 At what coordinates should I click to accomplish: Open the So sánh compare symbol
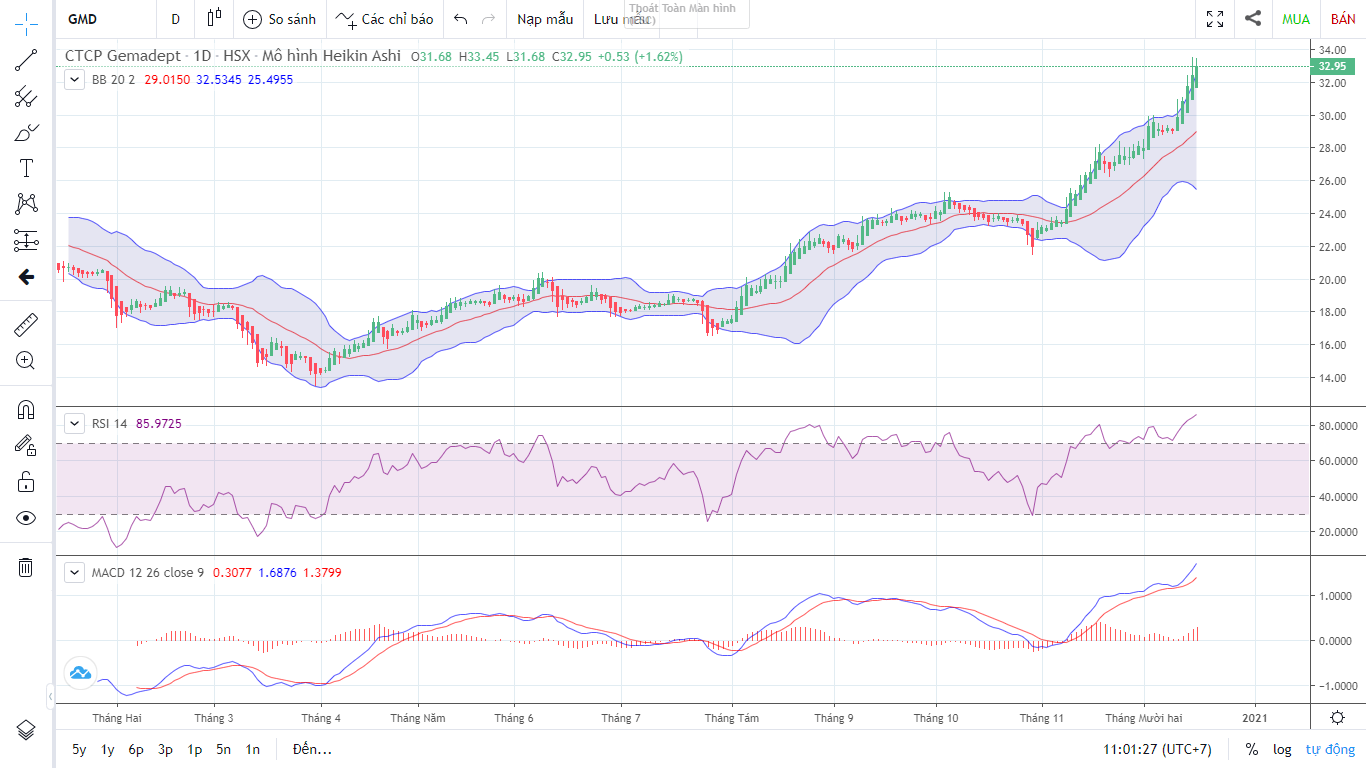click(279, 19)
